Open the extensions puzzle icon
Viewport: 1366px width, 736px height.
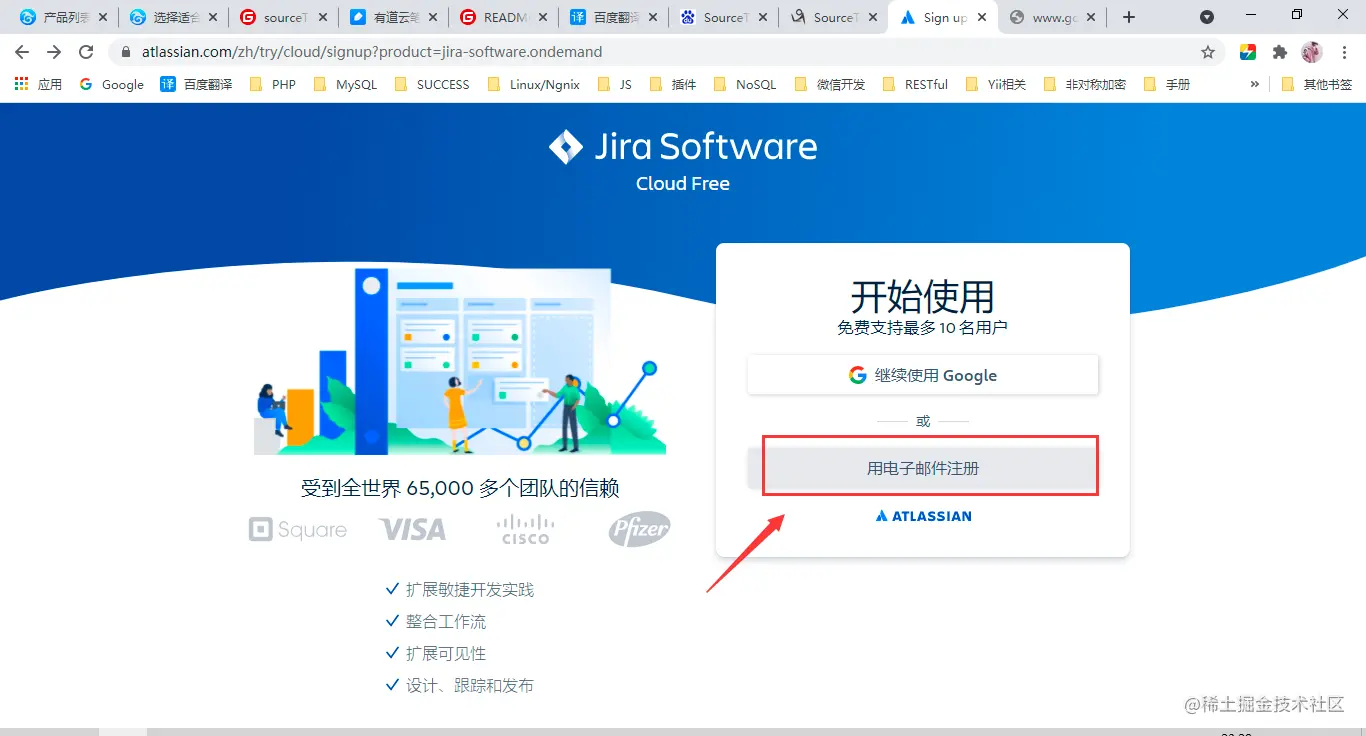click(x=1279, y=52)
